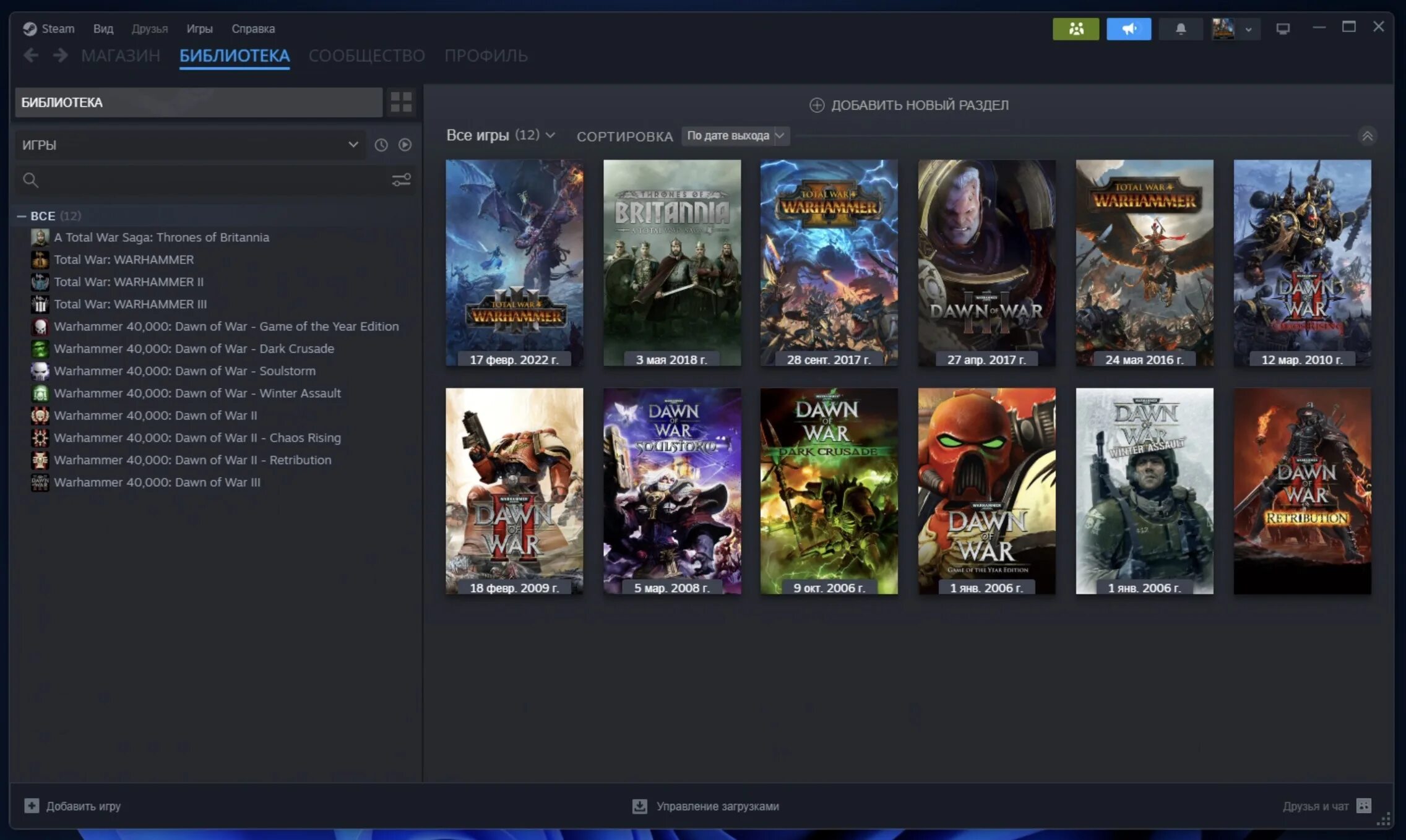Open Dawn of War II cover (18 февр. 2009)
Screen dimensions: 1406x840
[x=514, y=491]
